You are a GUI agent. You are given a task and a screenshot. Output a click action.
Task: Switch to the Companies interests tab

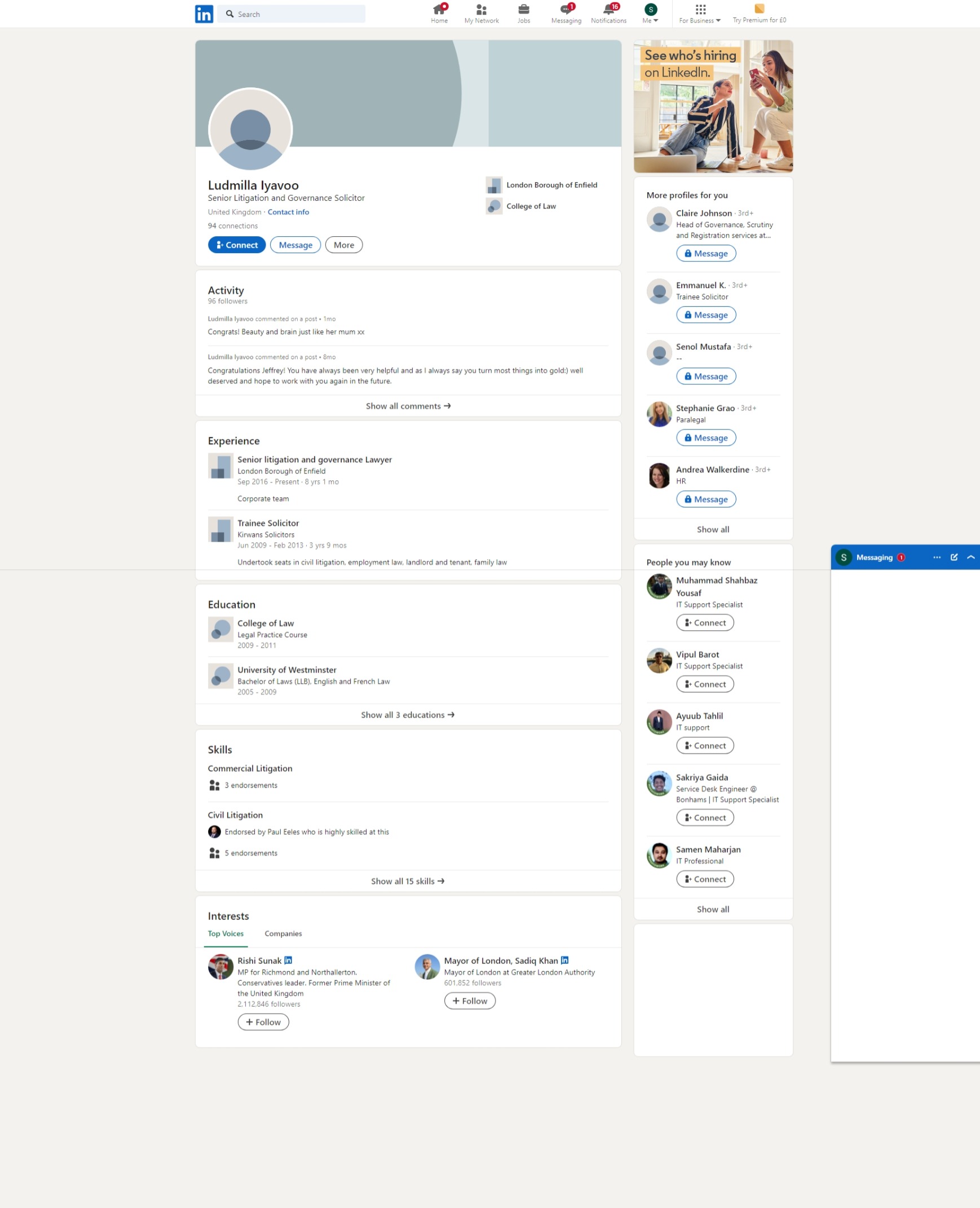(284, 934)
